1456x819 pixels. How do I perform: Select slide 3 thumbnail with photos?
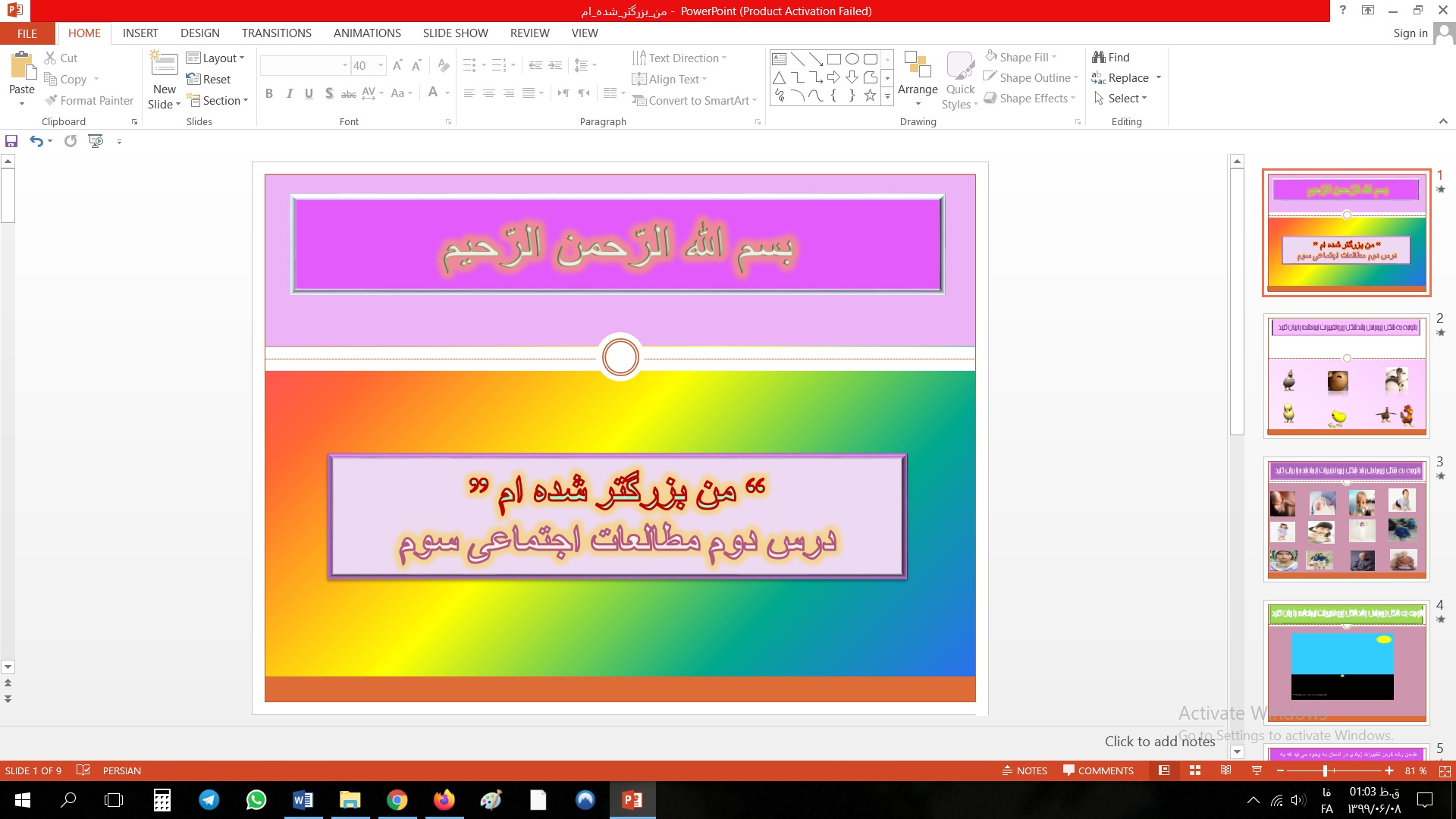click(1346, 519)
